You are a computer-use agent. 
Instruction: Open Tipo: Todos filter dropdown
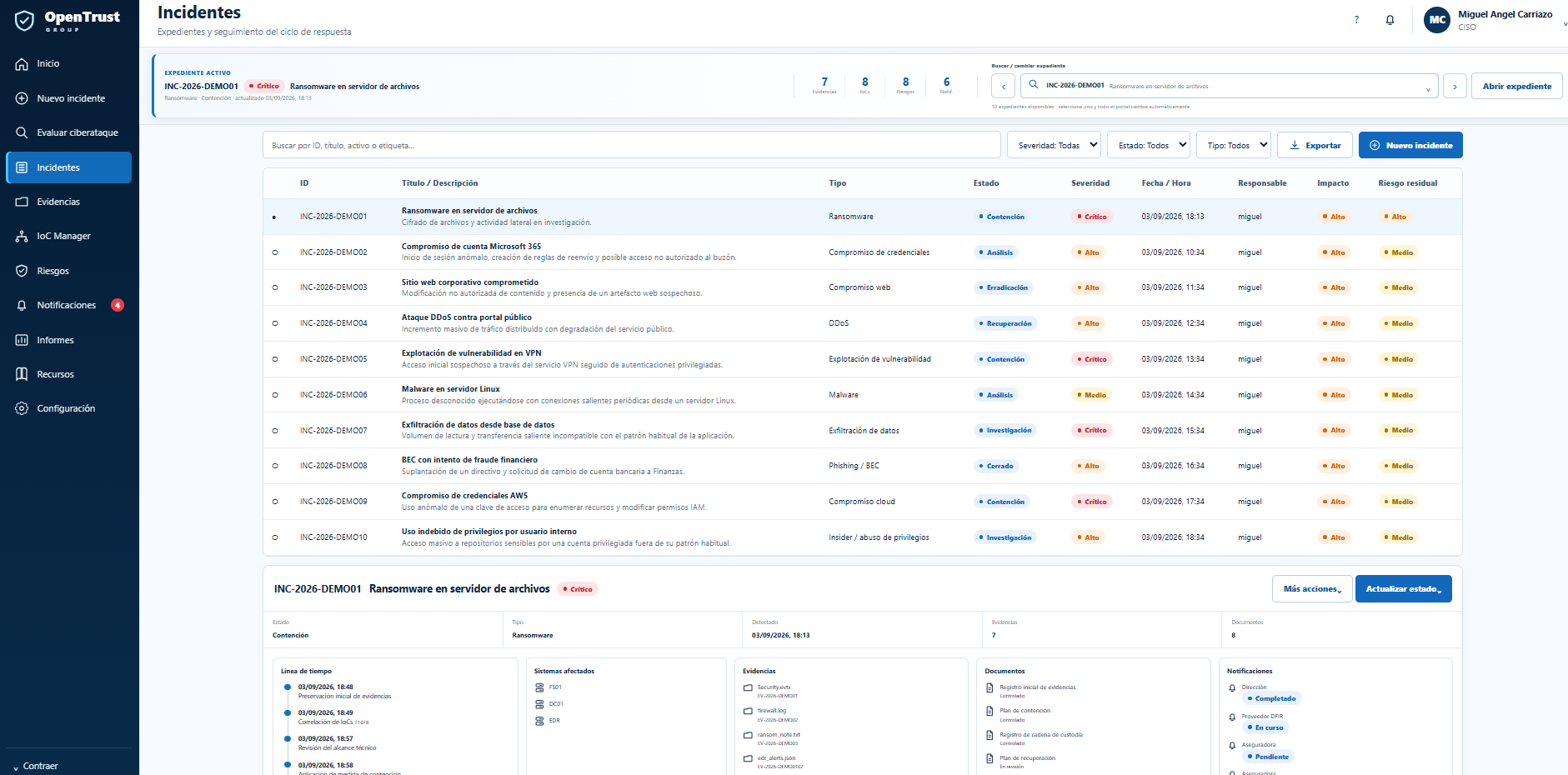[x=1234, y=145]
